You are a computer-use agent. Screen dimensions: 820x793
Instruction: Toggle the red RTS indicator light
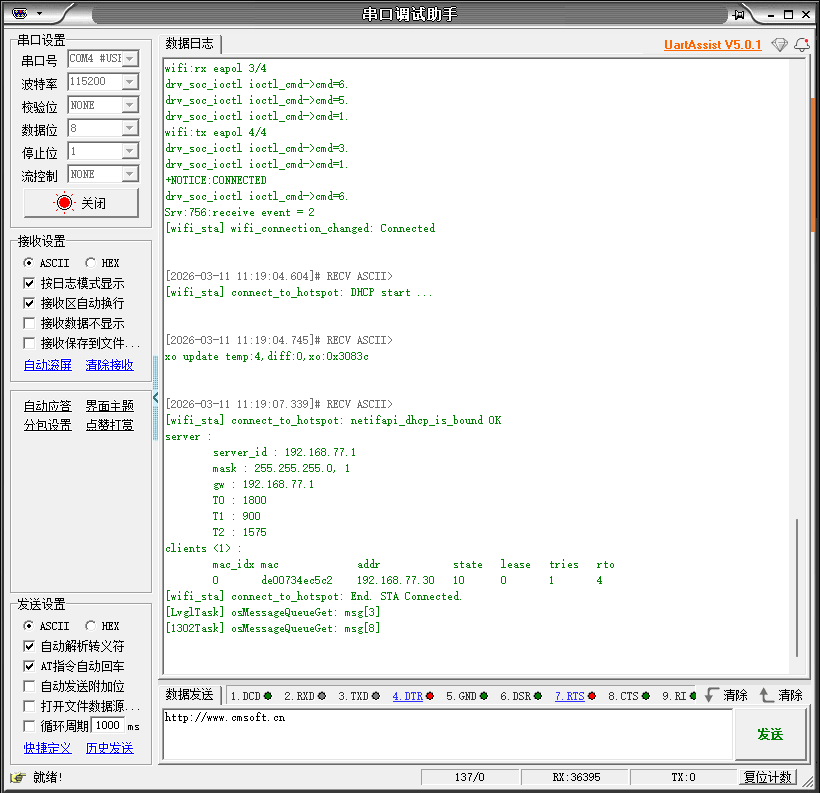click(x=592, y=696)
